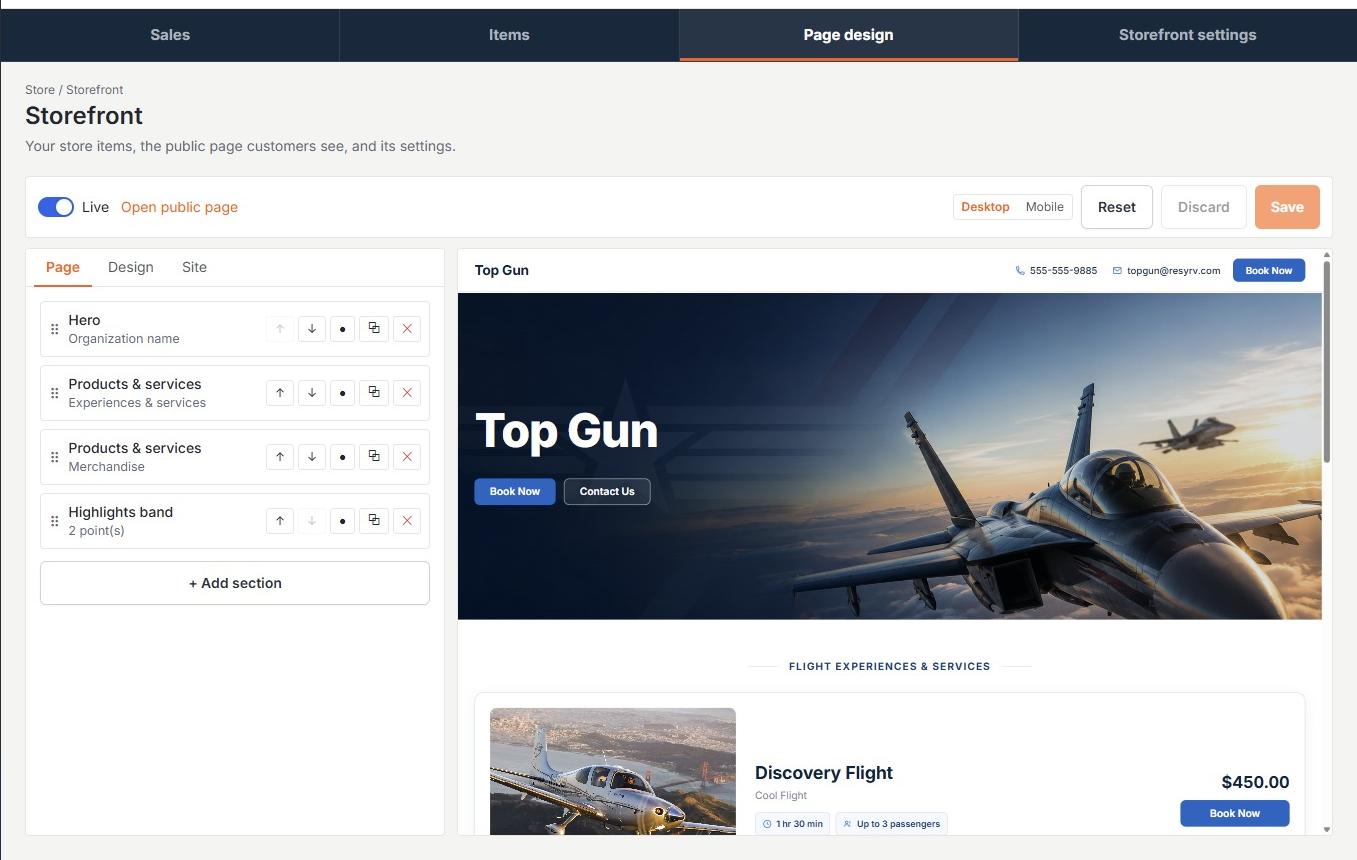Image resolution: width=1357 pixels, height=860 pixels.
Task: Select the Desktop preview mode
Action: coord(985,207)
